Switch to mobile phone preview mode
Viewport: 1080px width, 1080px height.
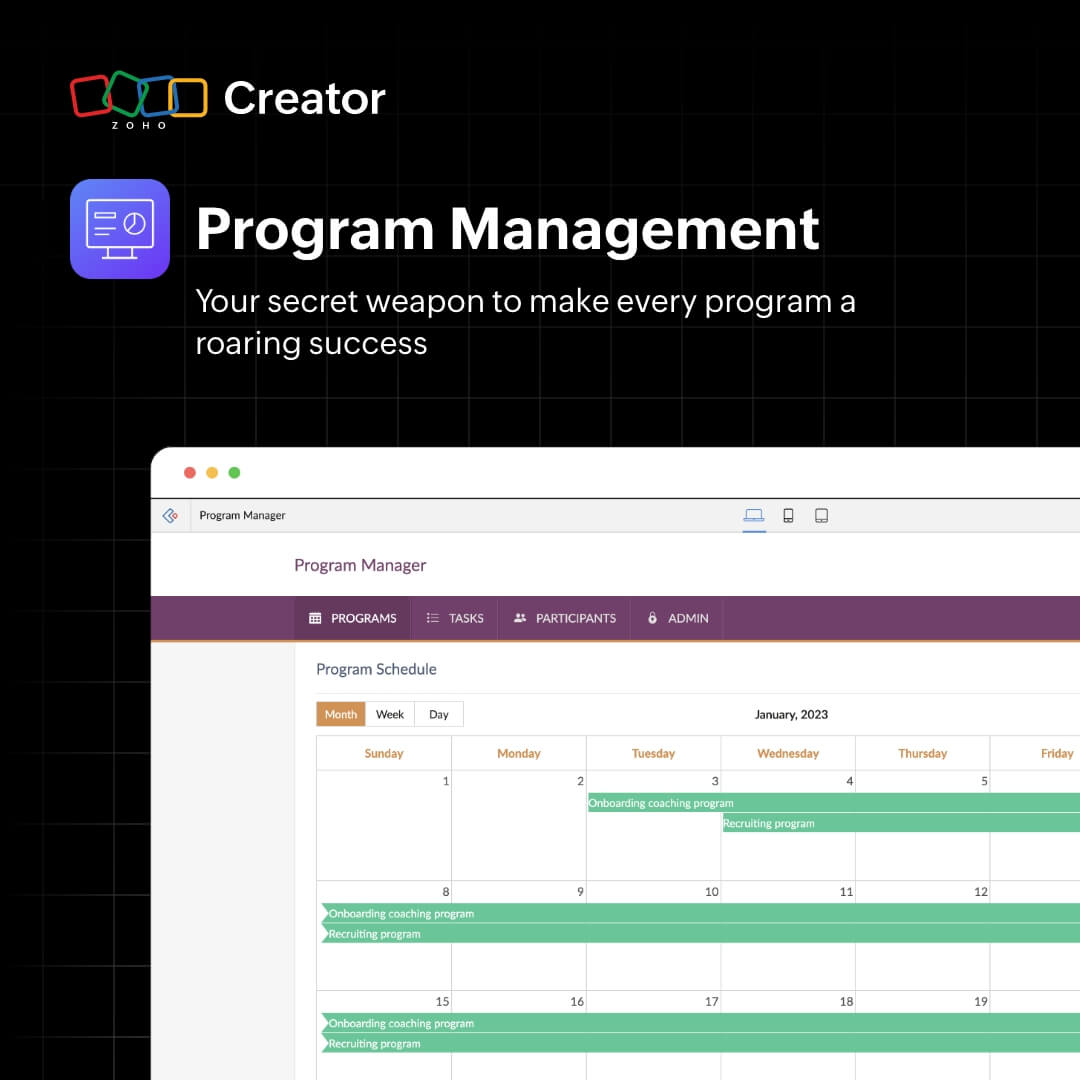[789, 514]
